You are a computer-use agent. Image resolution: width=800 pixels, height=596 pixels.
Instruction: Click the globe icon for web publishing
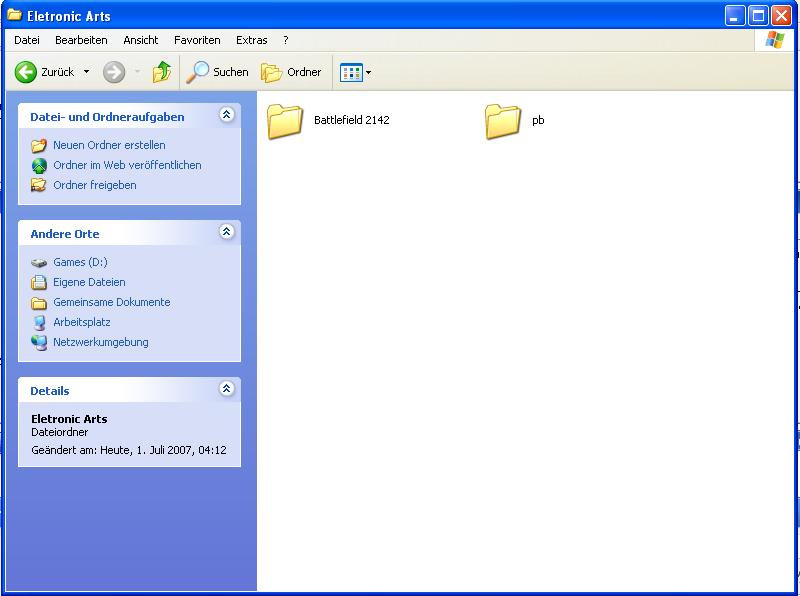(39, 165)
